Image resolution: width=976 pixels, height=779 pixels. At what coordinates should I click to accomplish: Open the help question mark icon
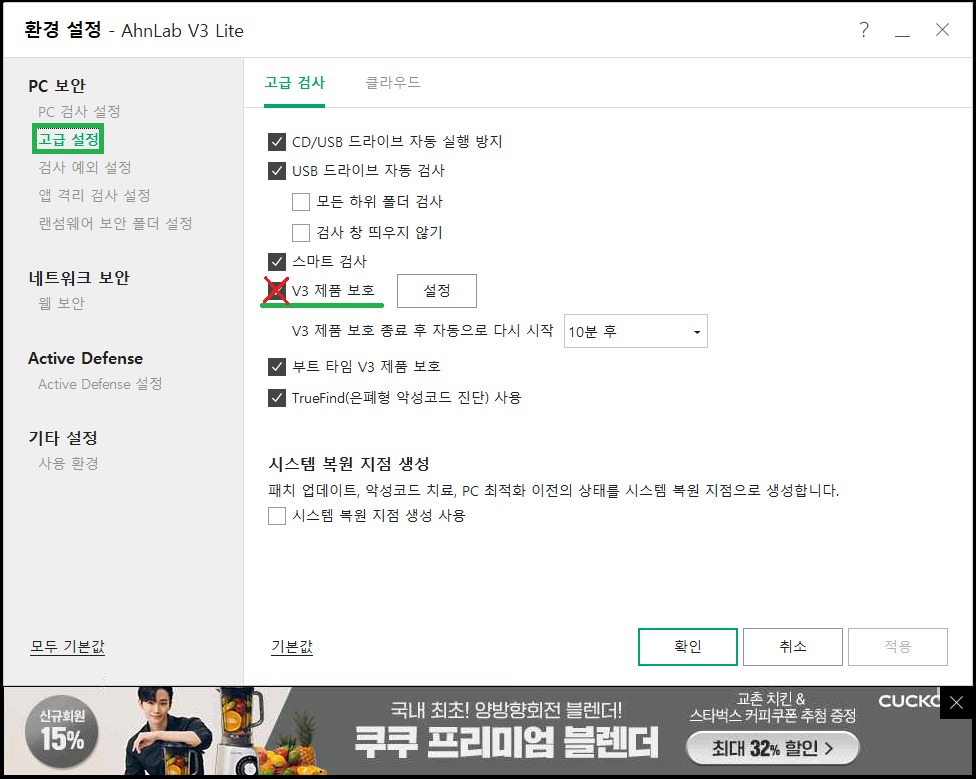point(864,29)
